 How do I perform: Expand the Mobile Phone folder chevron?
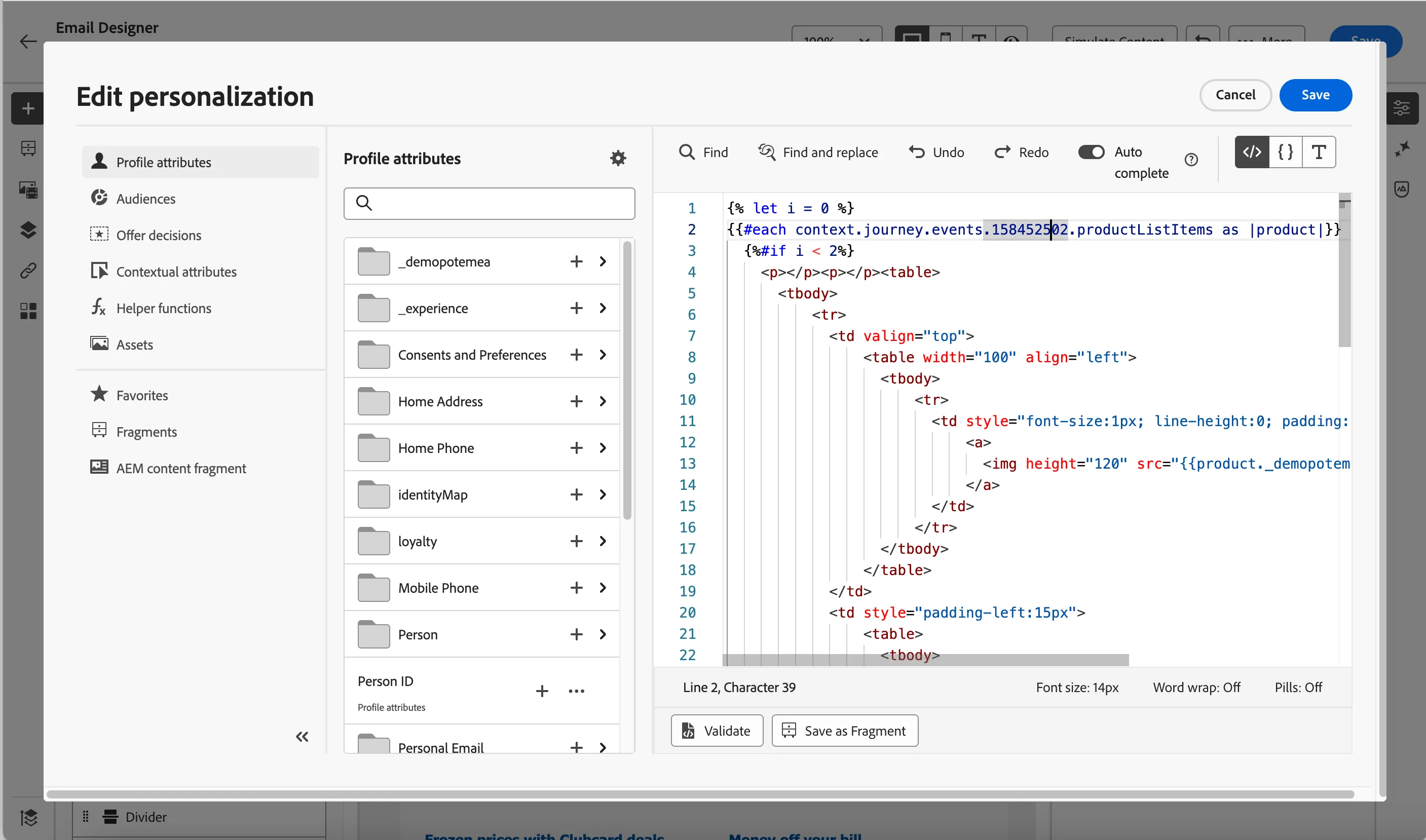603,588
